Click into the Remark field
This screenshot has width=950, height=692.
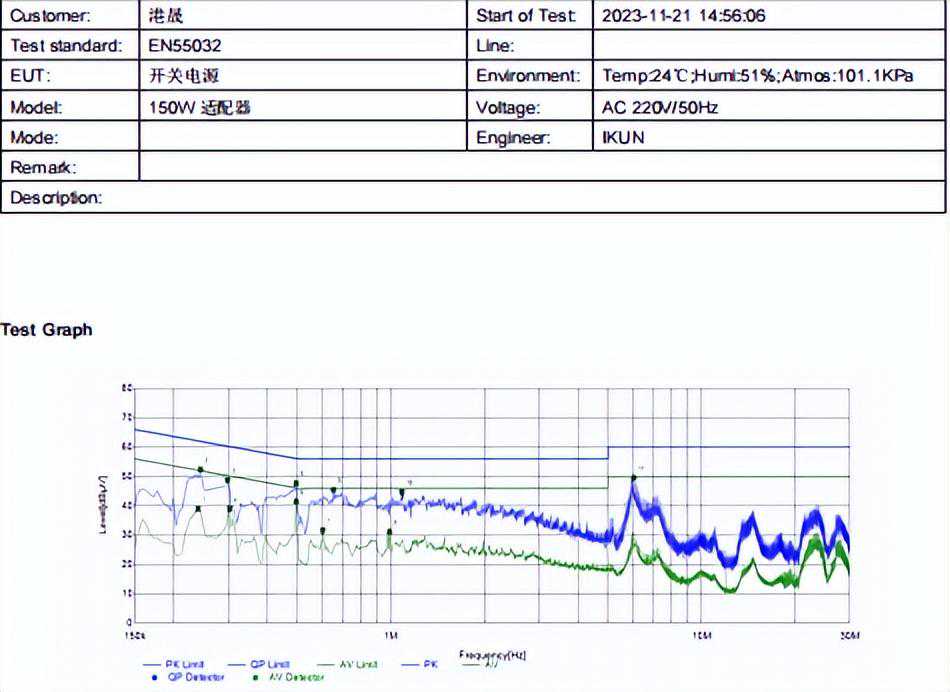(x=541, y=167)
